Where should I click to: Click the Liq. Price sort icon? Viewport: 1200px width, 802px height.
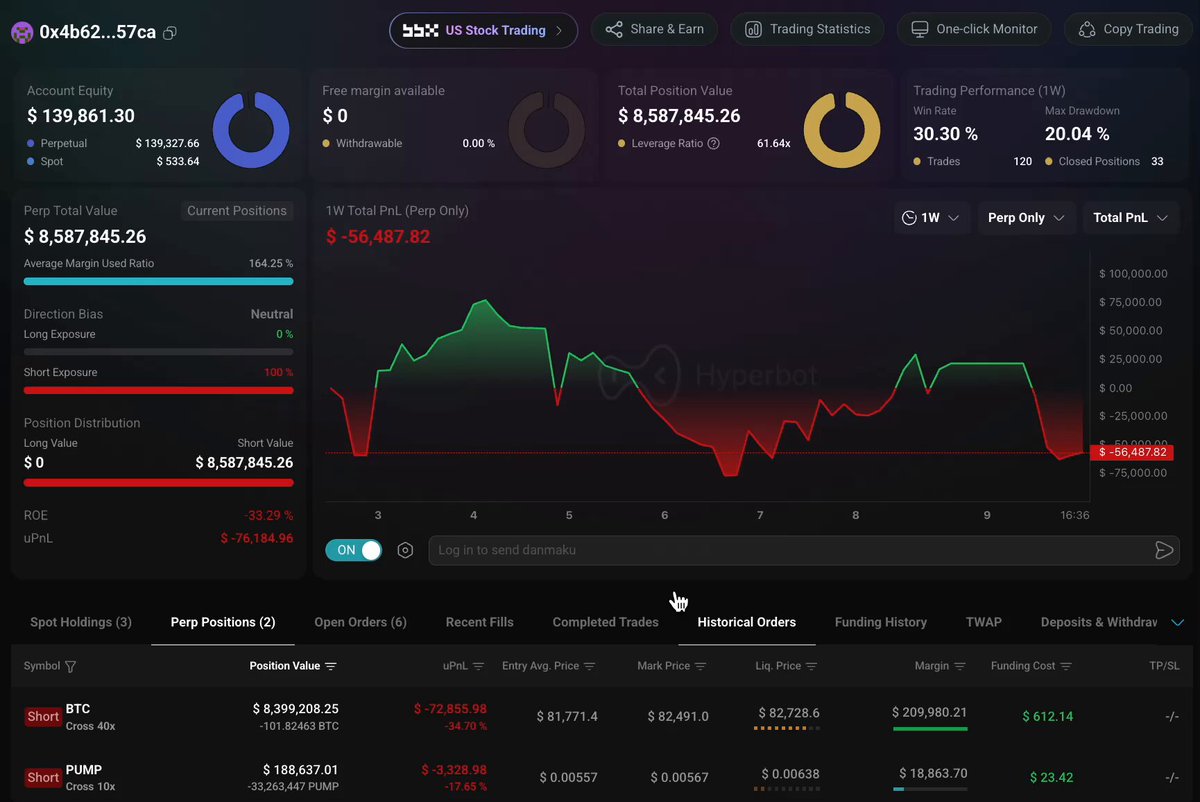812,666
